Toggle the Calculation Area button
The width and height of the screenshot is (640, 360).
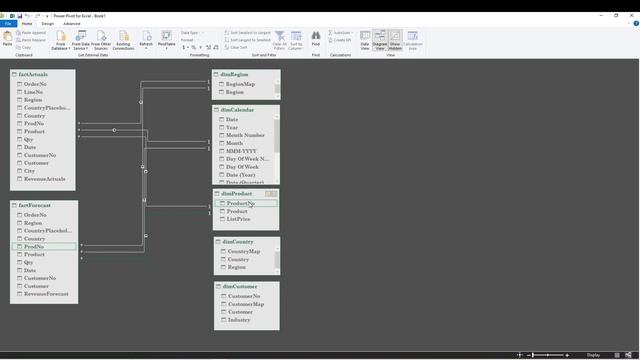click(413, 40)
